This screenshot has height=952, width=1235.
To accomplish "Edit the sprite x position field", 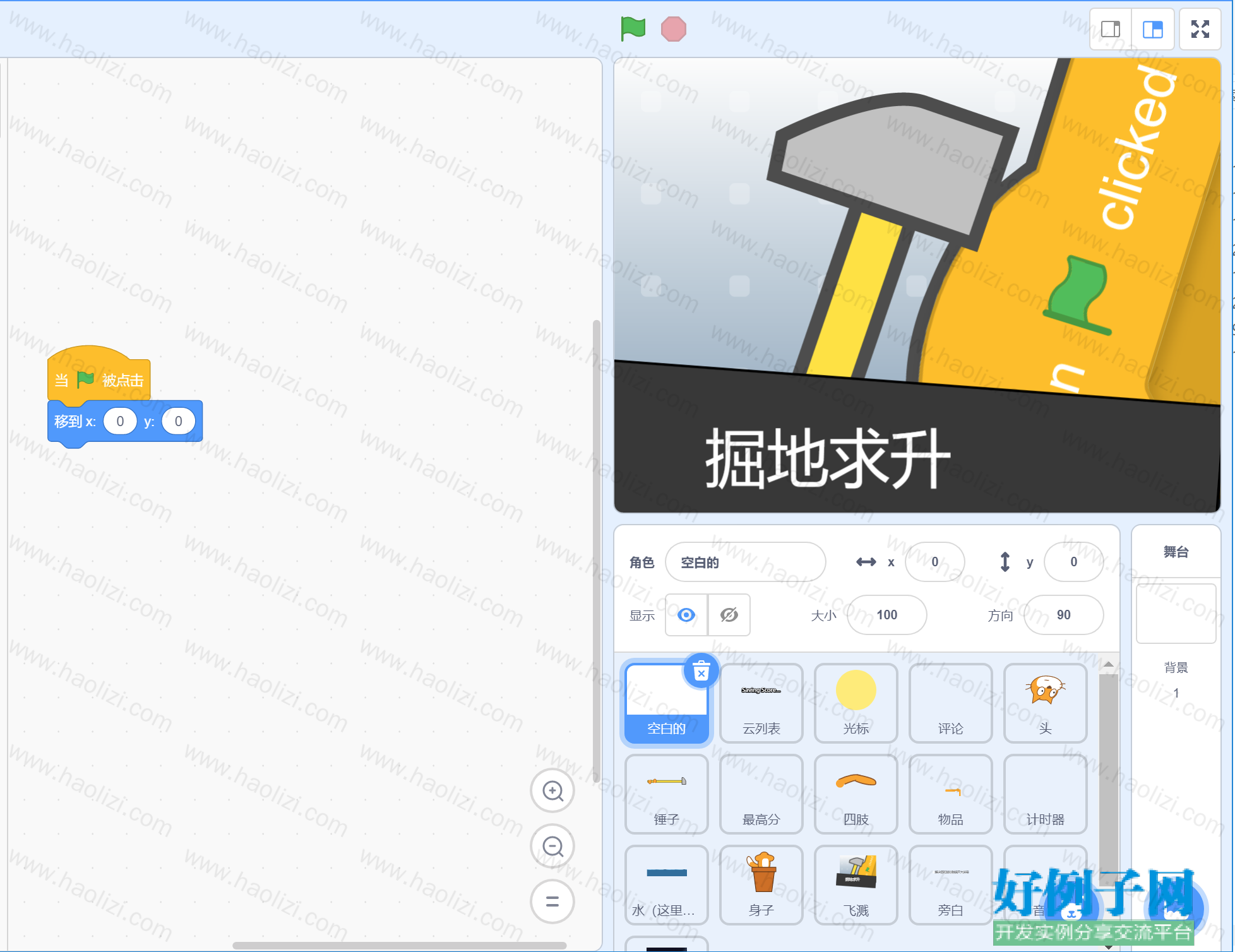I will (x=935, y=562).
